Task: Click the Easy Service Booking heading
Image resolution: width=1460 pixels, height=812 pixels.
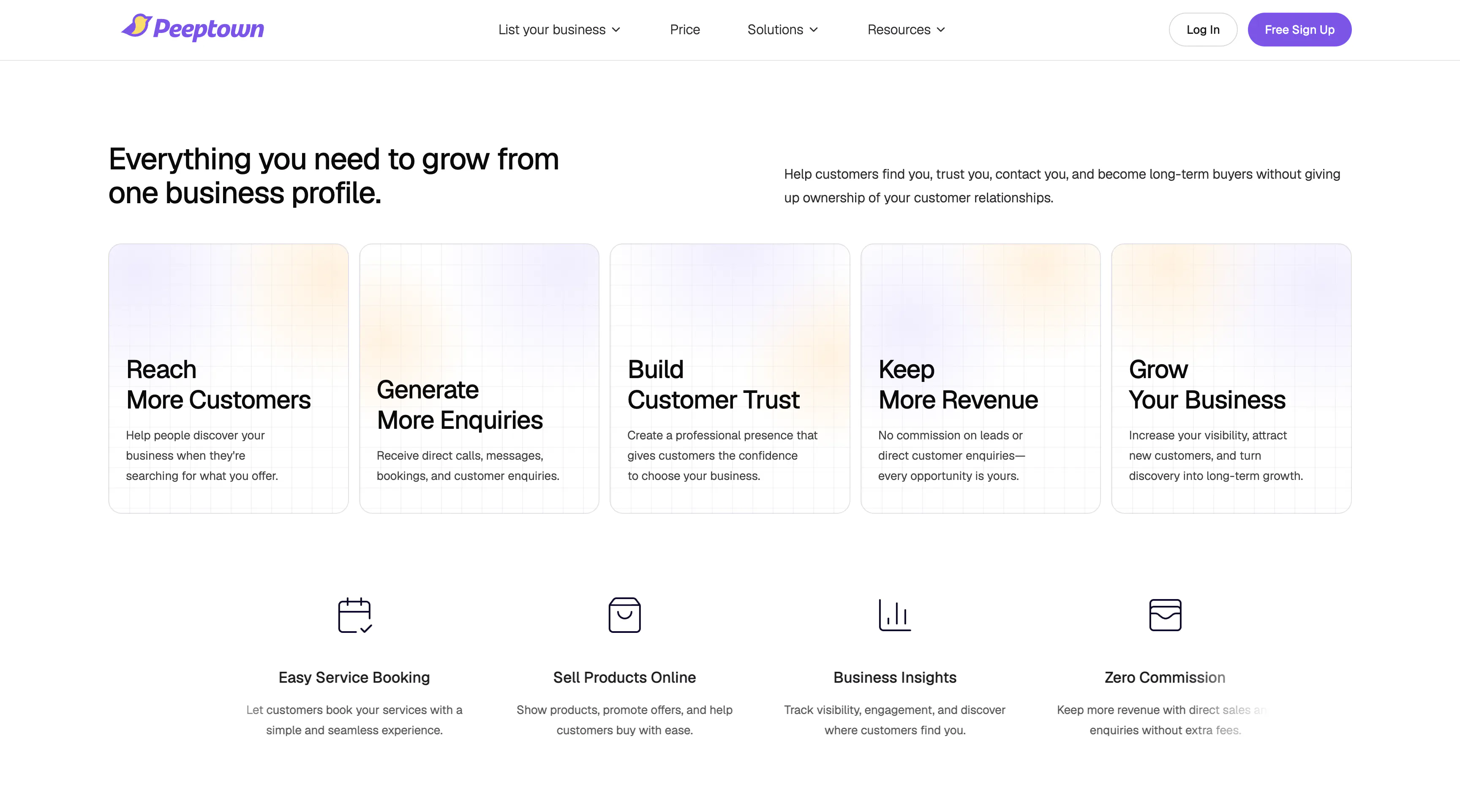Action: click(354, 678)
